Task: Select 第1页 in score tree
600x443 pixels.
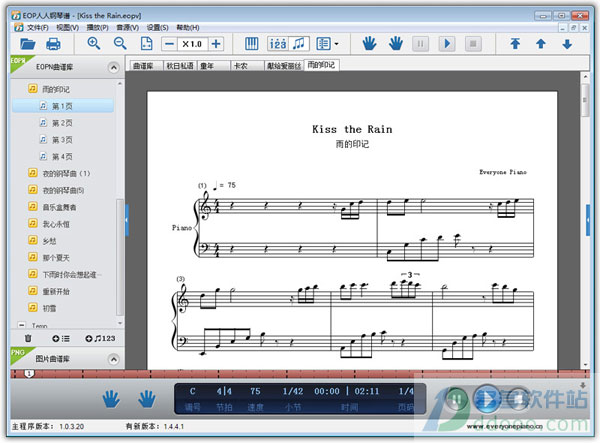Action: 63,106
